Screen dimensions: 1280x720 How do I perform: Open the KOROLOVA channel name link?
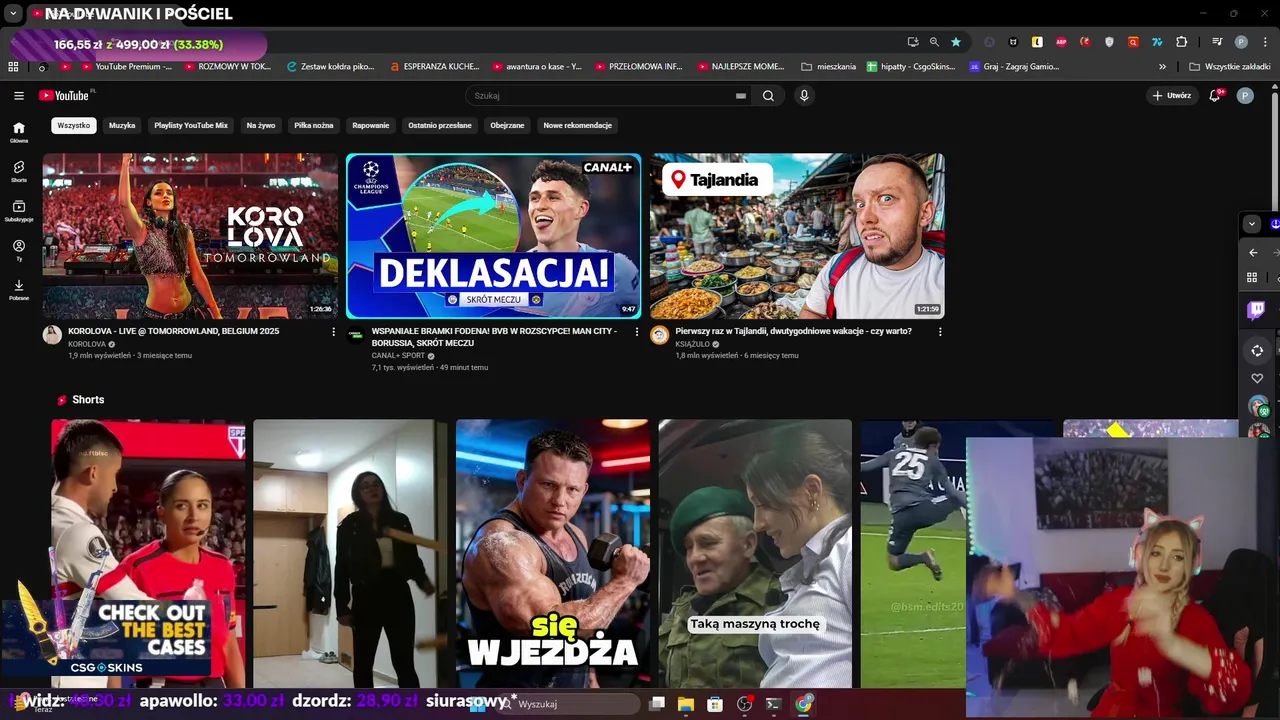tap(87, 344)
